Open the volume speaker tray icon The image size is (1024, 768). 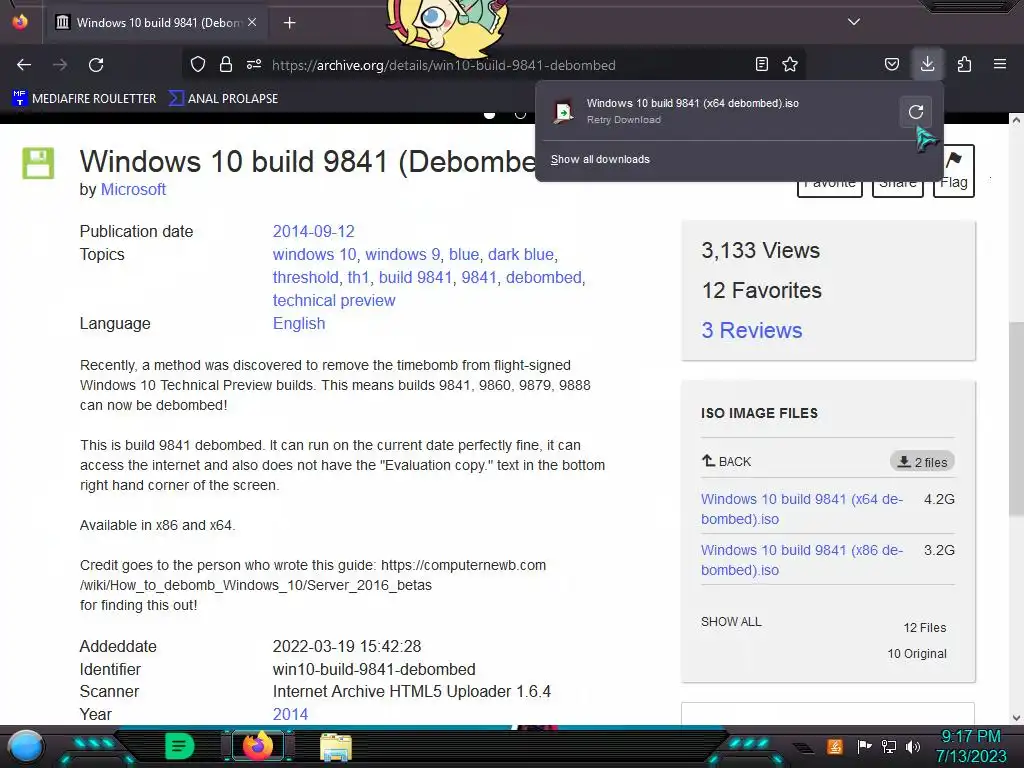(x=912, y=746)
